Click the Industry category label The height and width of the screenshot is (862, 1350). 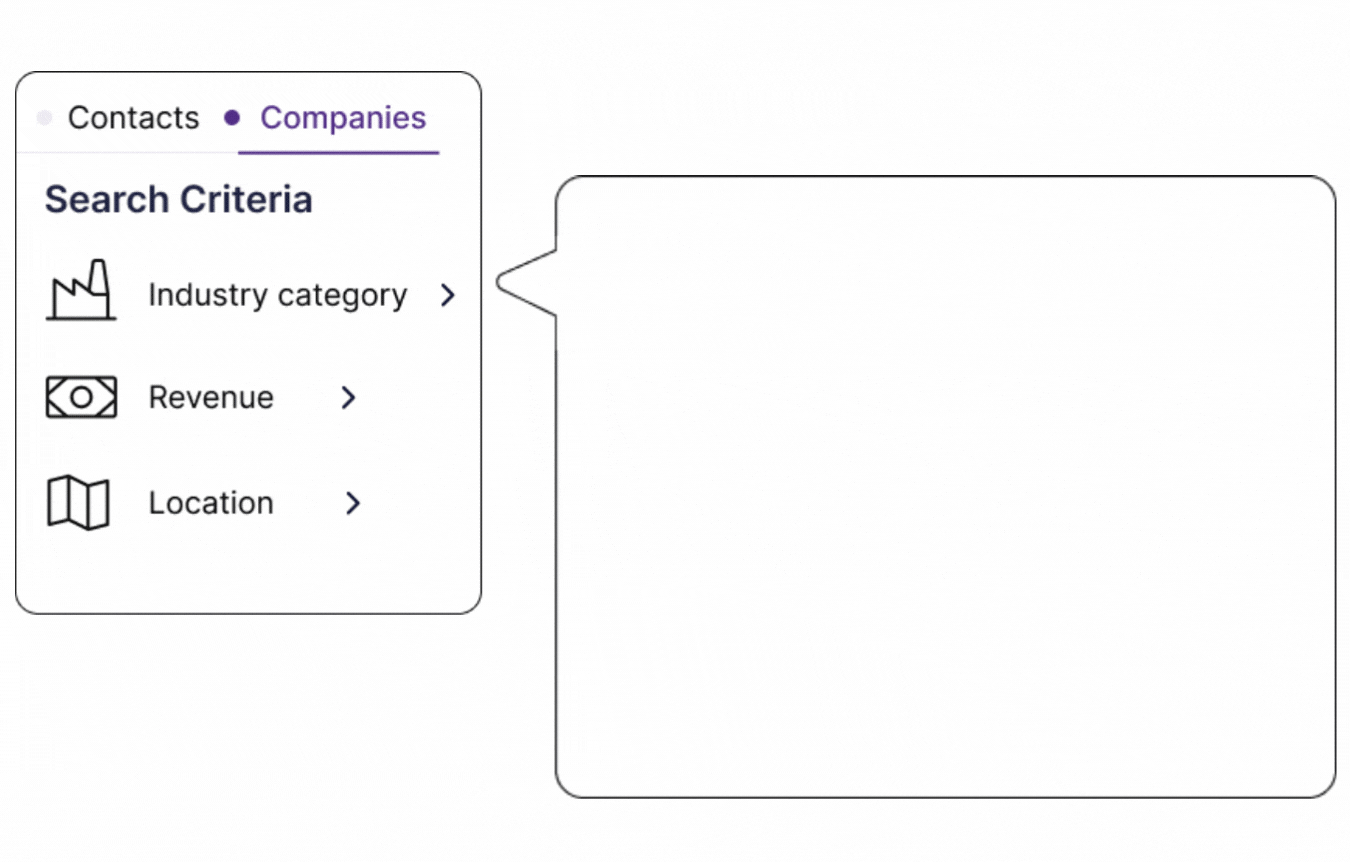pos(277,295)
